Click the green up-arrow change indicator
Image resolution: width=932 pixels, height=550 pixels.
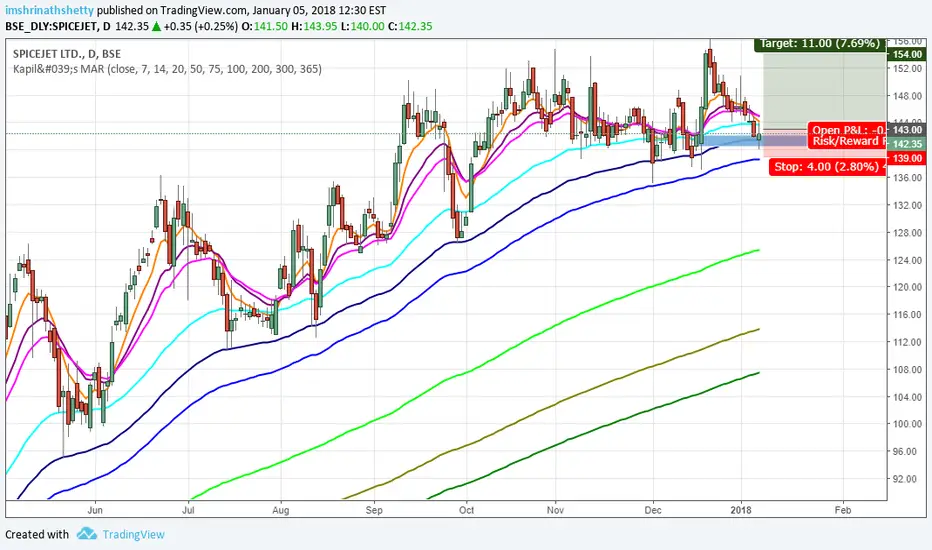click(156, 26)
